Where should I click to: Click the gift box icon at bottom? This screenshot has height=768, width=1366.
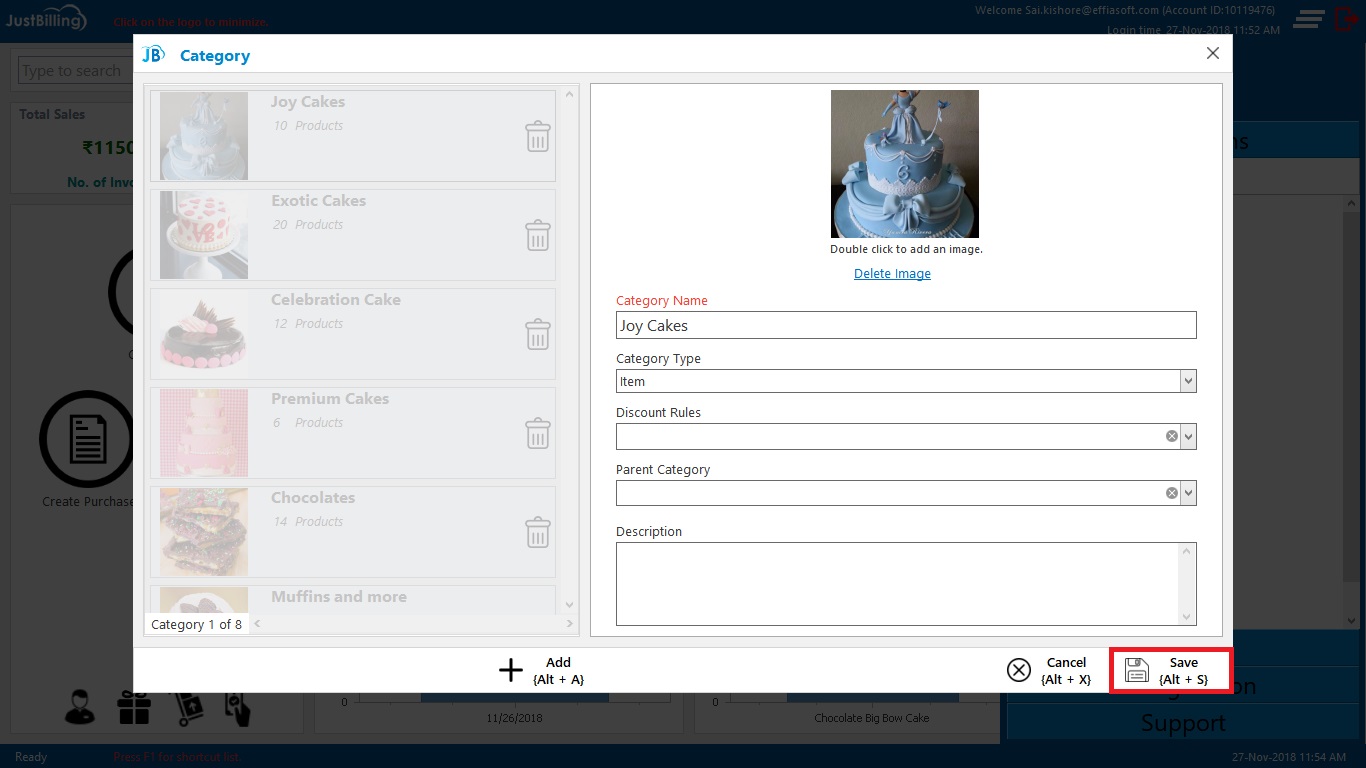pyautogui.click(x=133, y=707)
